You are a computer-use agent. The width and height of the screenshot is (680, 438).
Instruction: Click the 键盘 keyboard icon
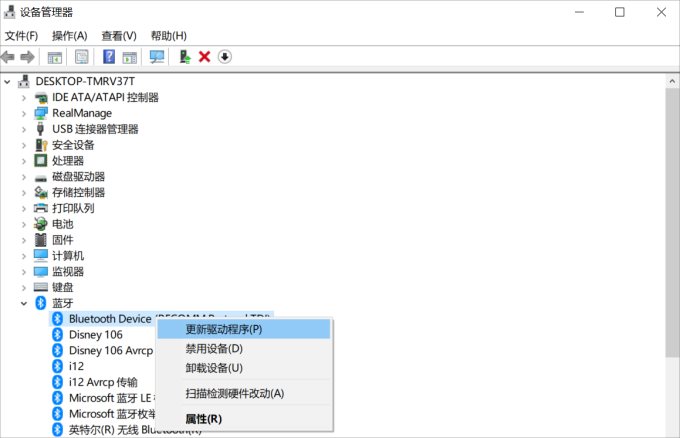click(x=41, y=287)
